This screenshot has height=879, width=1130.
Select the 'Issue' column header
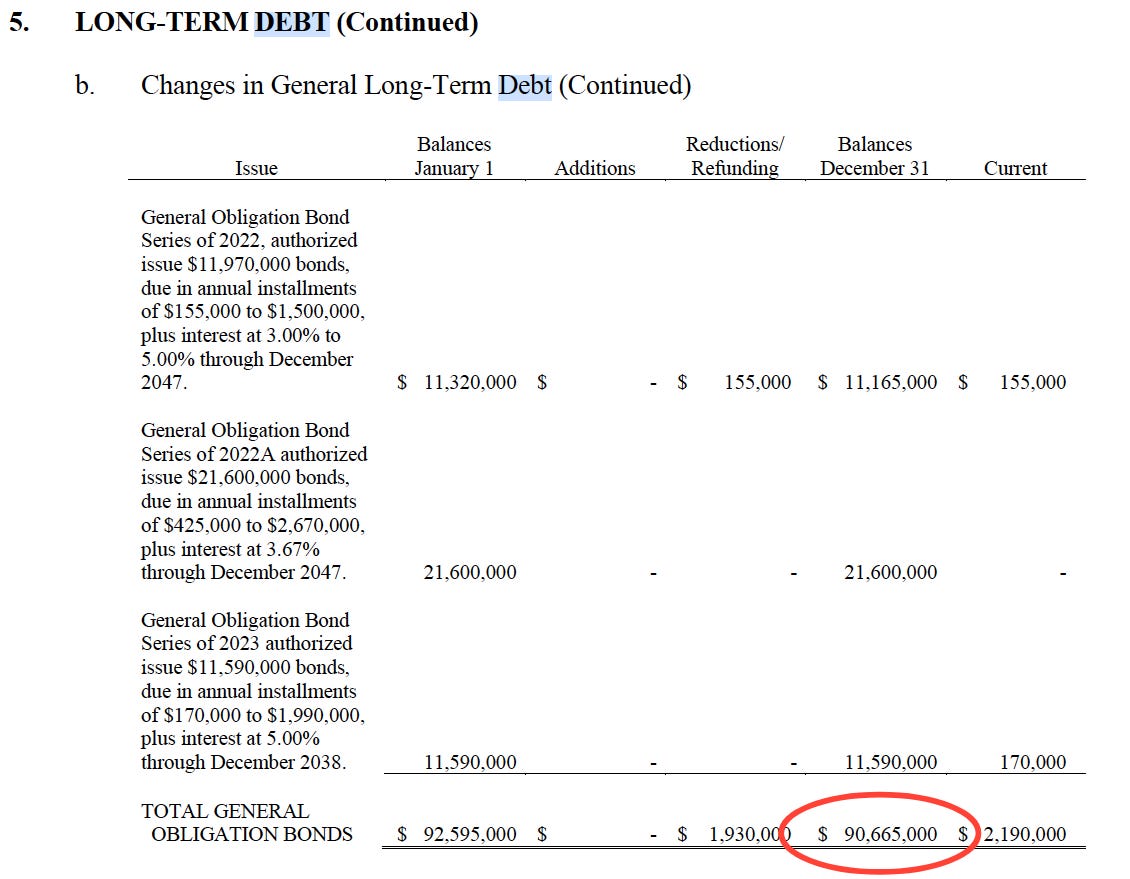coord(256,168)
